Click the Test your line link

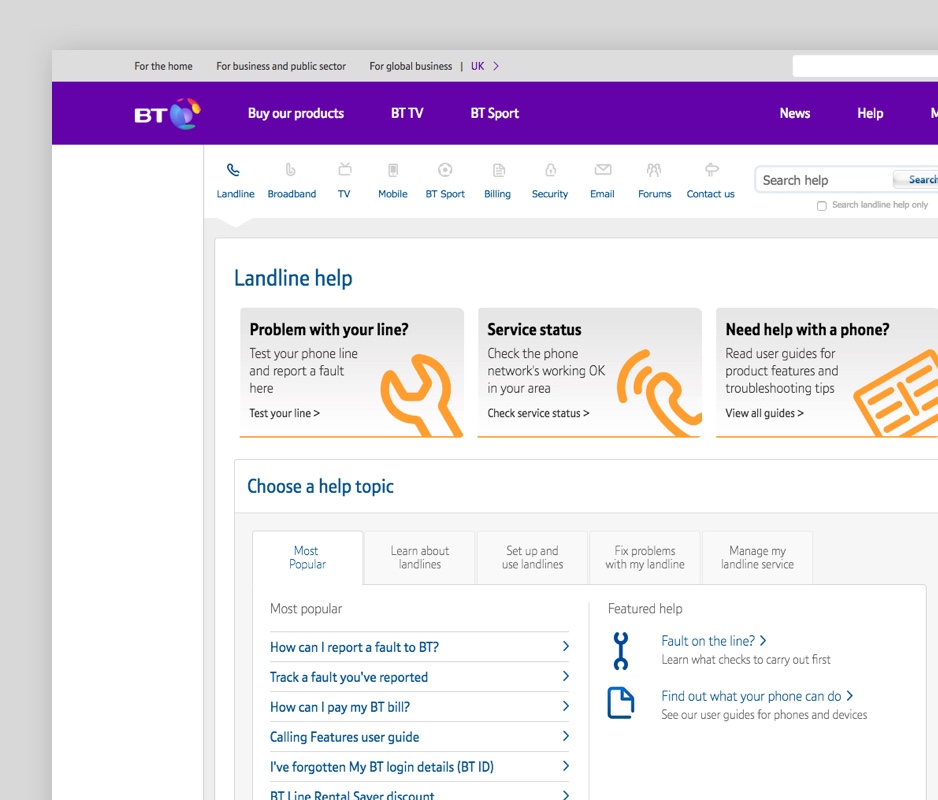(284, 413)
